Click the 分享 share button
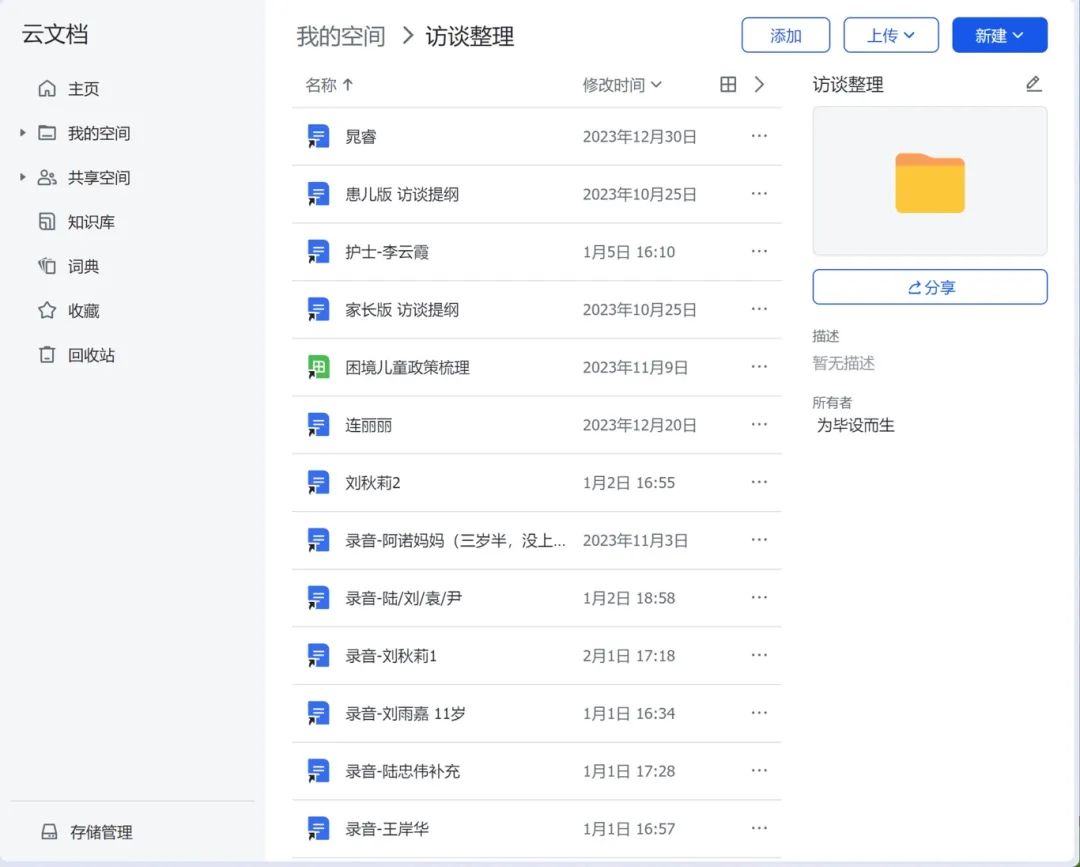 tap(929, 287)
